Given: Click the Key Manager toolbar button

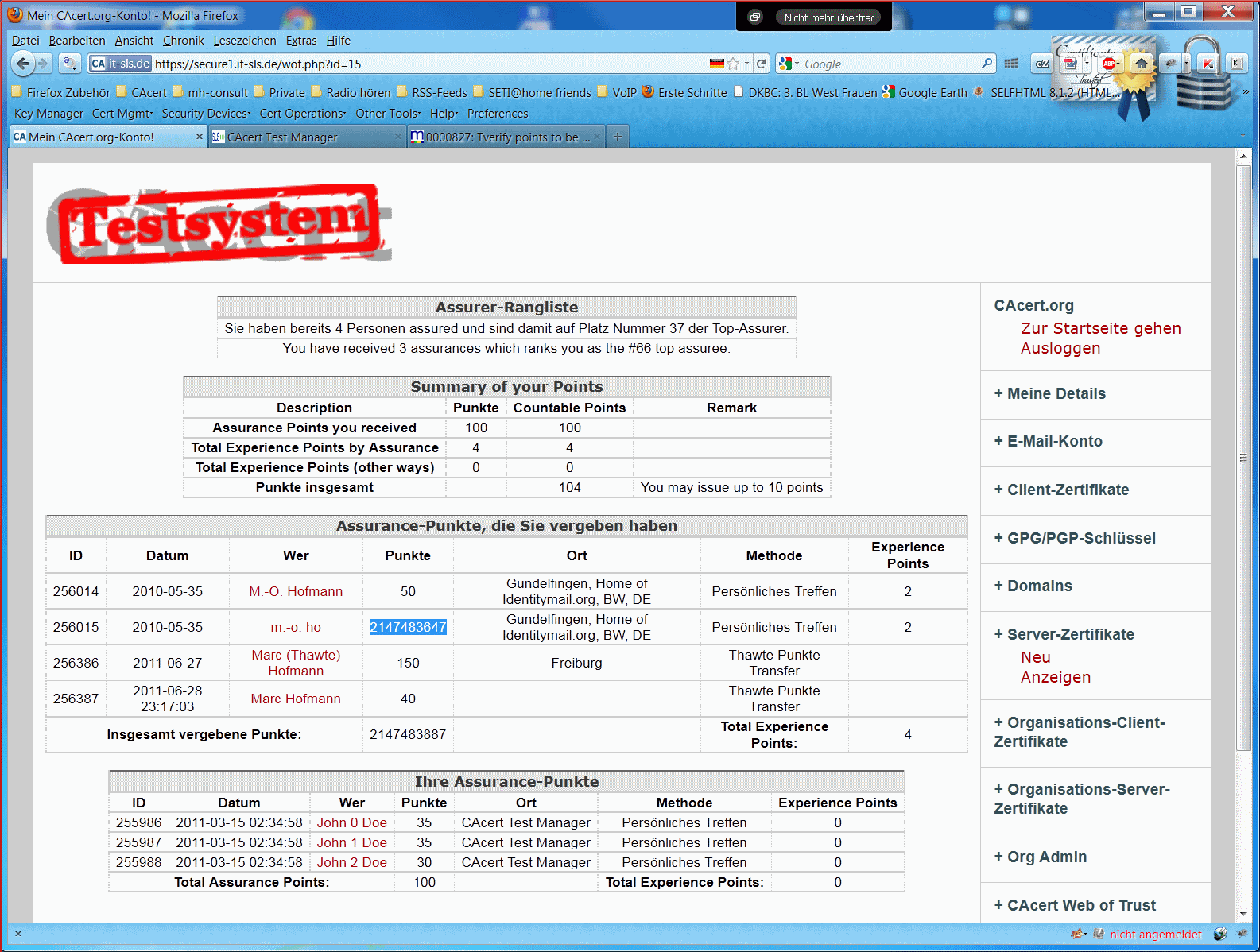Looking at the screenshot, I should pos(48,114).
